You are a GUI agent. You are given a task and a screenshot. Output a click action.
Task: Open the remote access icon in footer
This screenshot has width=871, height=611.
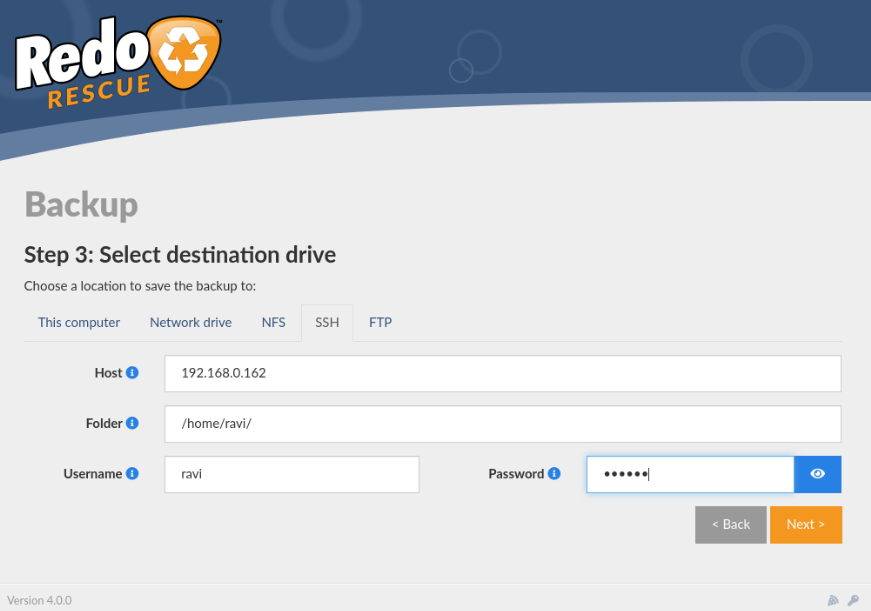coord(833,600)
